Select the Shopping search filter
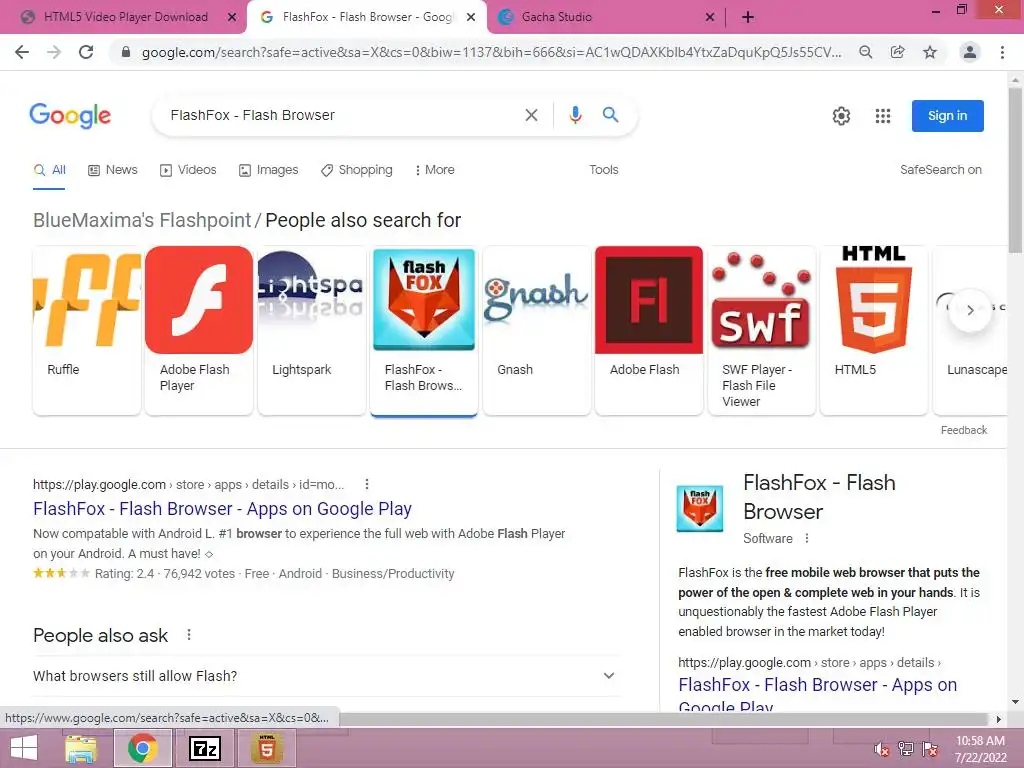Image resolution: width=1024 pixels, height=768 pixels. (x=357, y=170)
